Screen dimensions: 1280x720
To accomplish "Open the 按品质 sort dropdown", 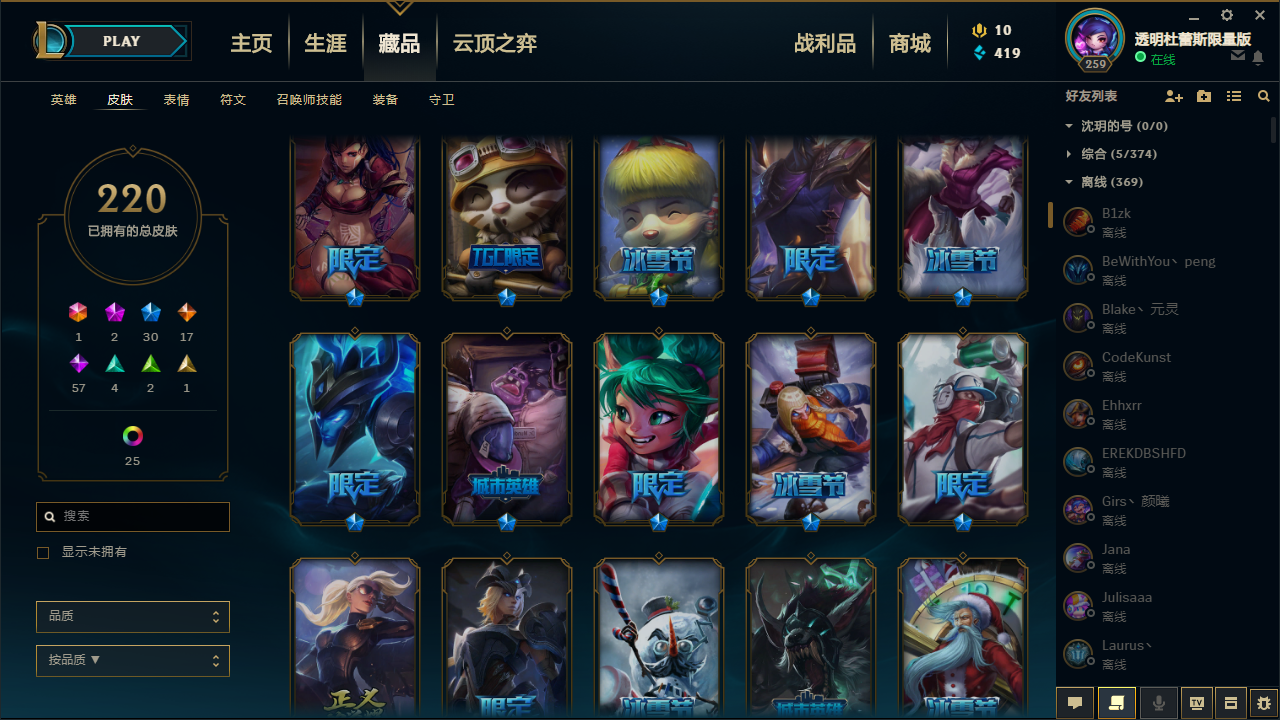I will coord(133,661).
